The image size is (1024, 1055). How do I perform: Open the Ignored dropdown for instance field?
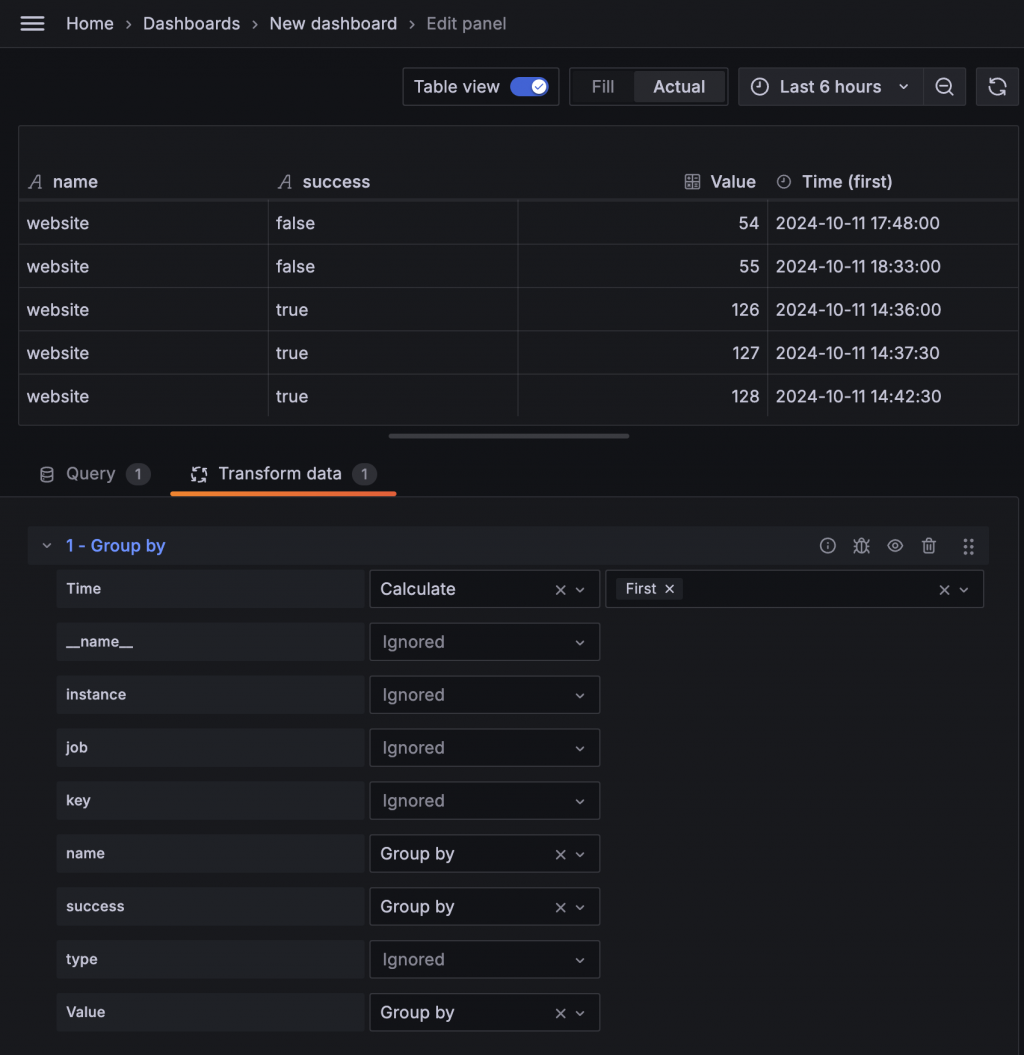tap(484, 695)
